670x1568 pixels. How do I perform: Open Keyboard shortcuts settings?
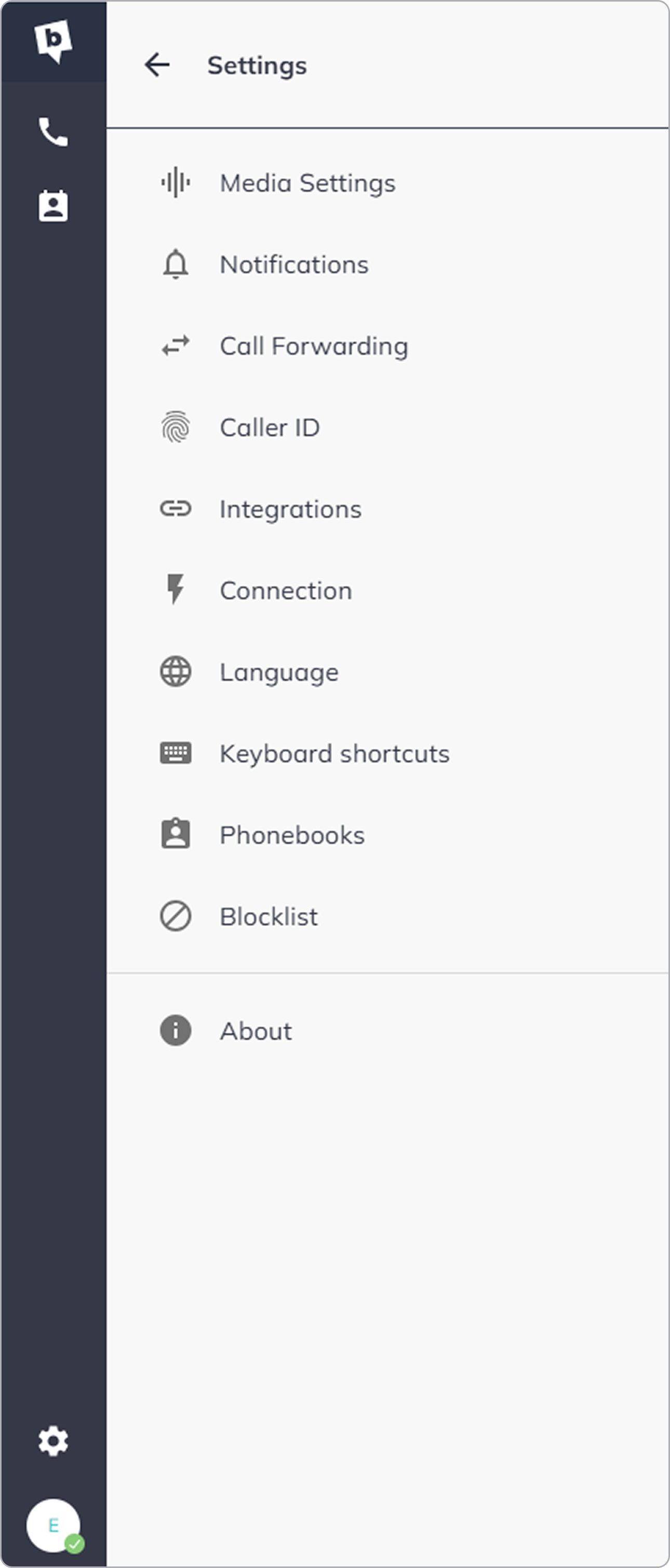(x=334, y=754)
